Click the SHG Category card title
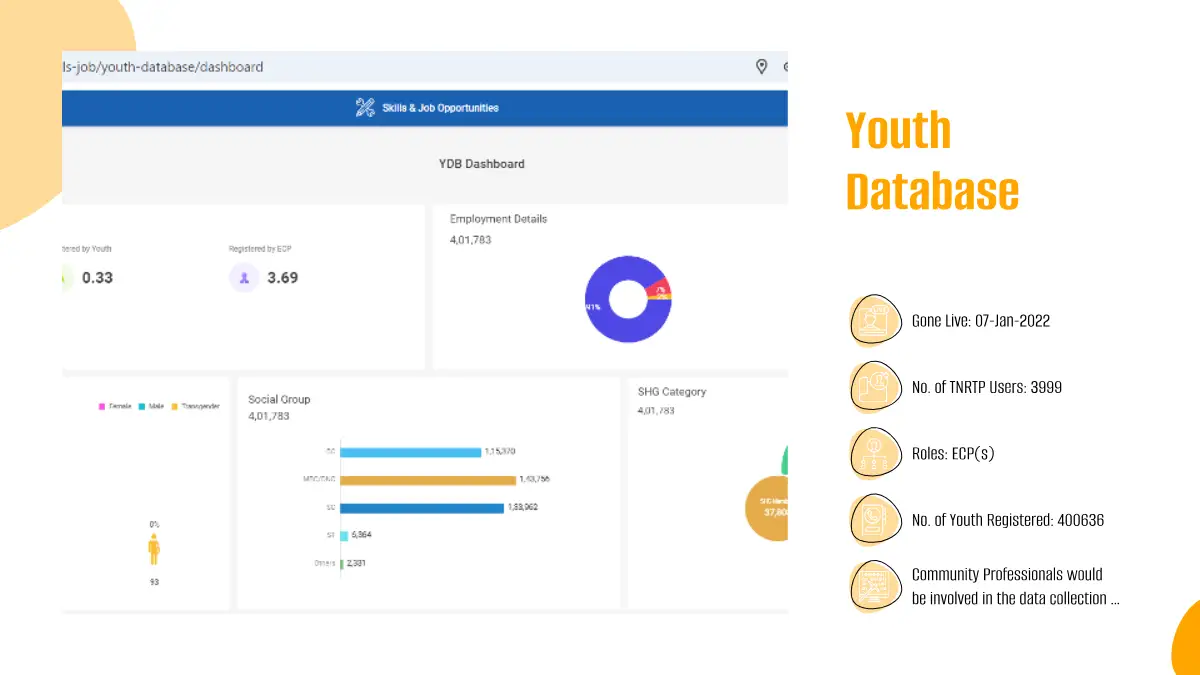The image size is (1200, 675). tap(671, 392)
